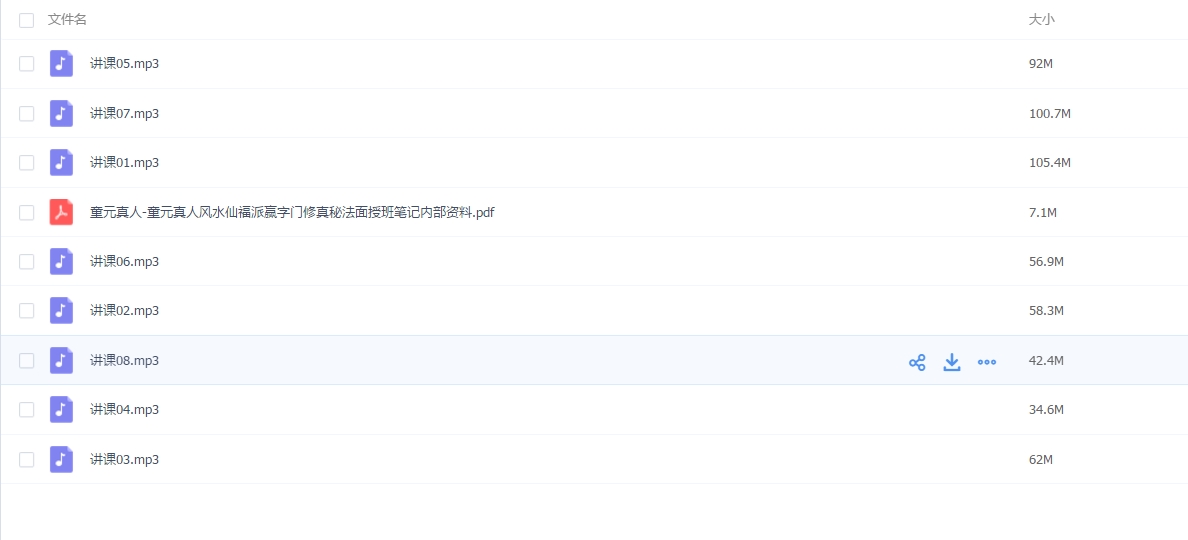Click the audio icon next to 讲课07.mp3
This screenshot has width=1188, height=540.
click(61, 113)
